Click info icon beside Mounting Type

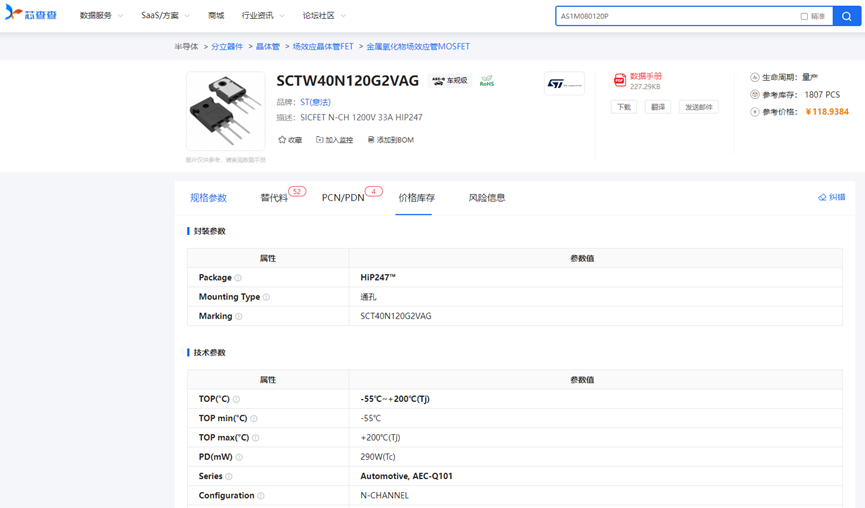pos(266,297)
